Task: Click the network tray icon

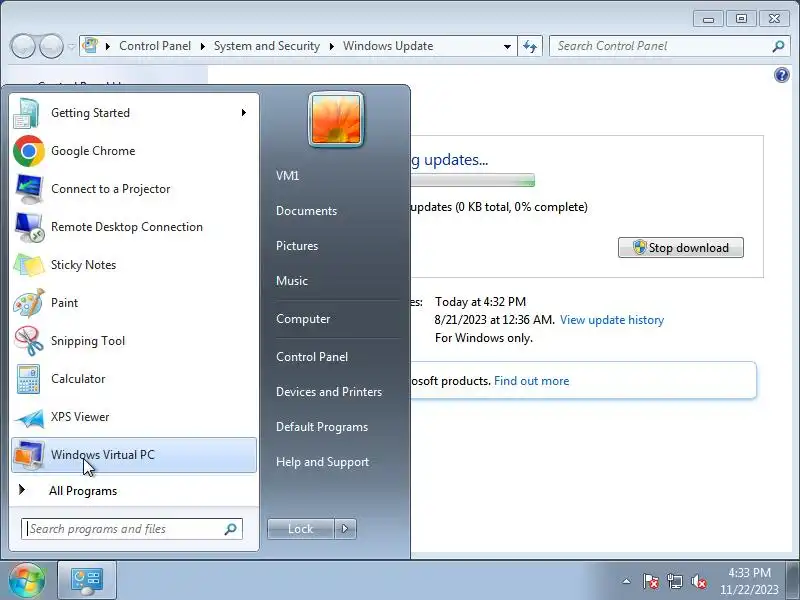Action: (674, 581)
